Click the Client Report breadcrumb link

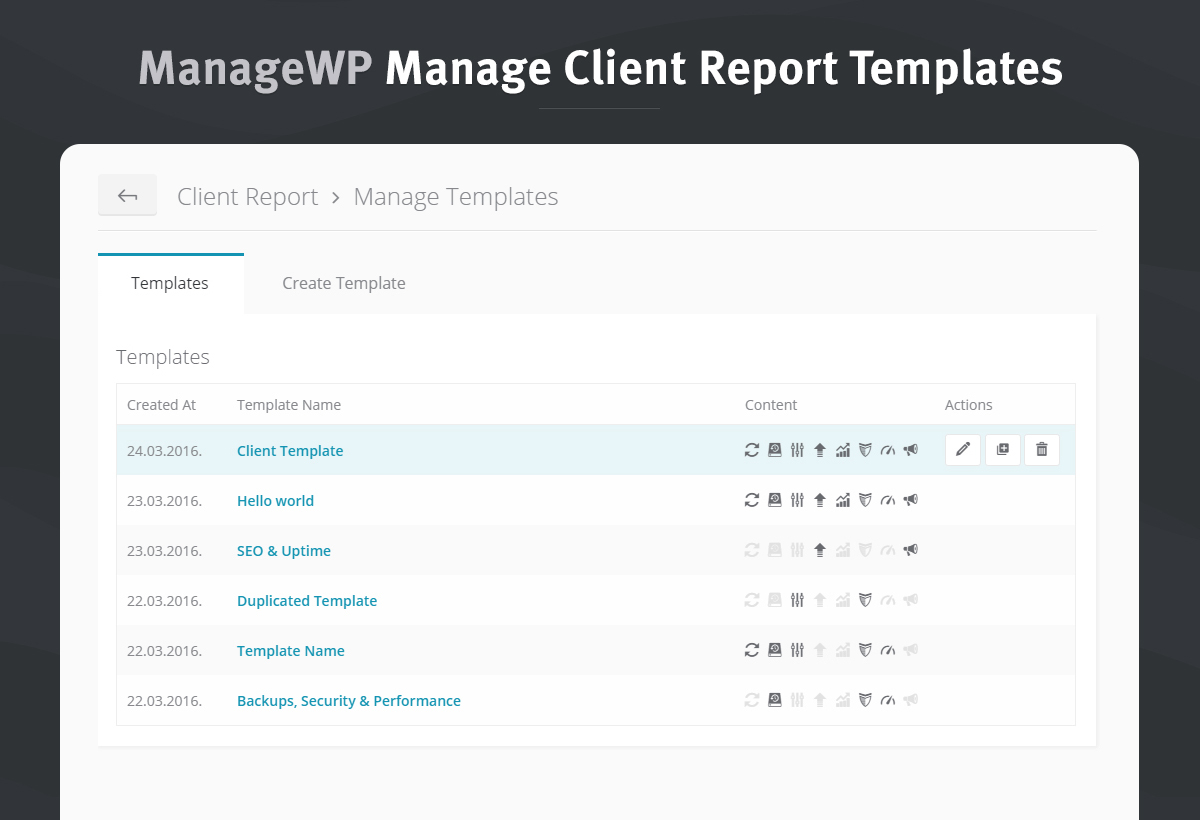[x=247, y=197]
